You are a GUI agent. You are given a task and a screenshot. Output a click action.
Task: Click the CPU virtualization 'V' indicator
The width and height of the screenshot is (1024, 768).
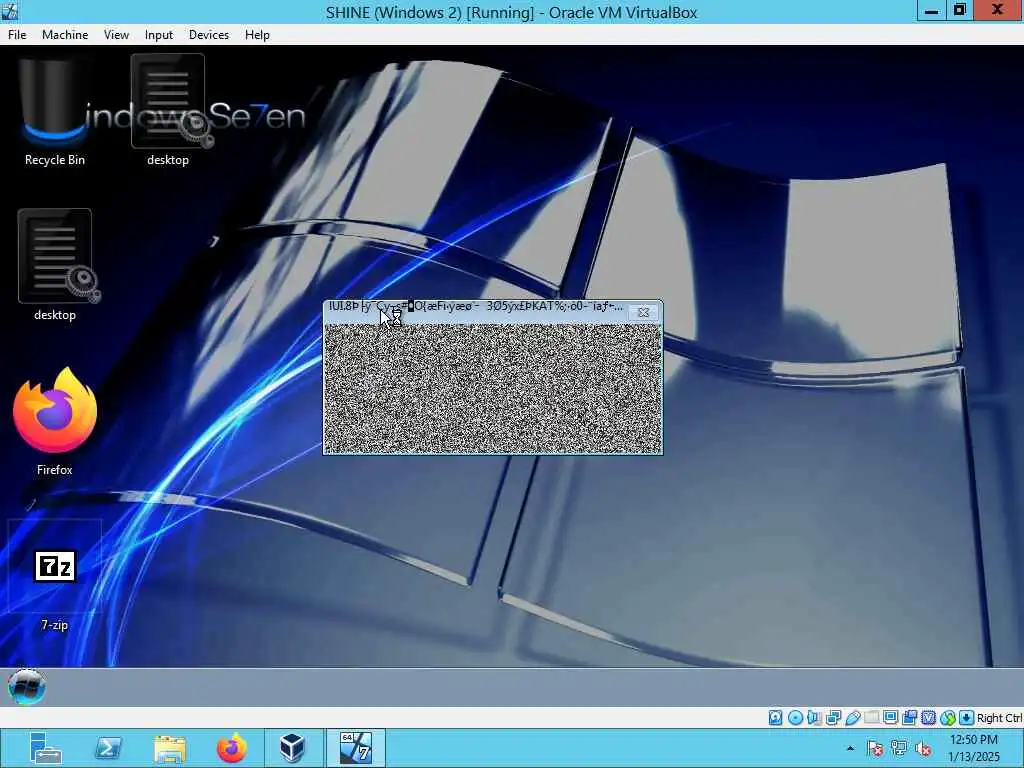[x=928, y=718]
